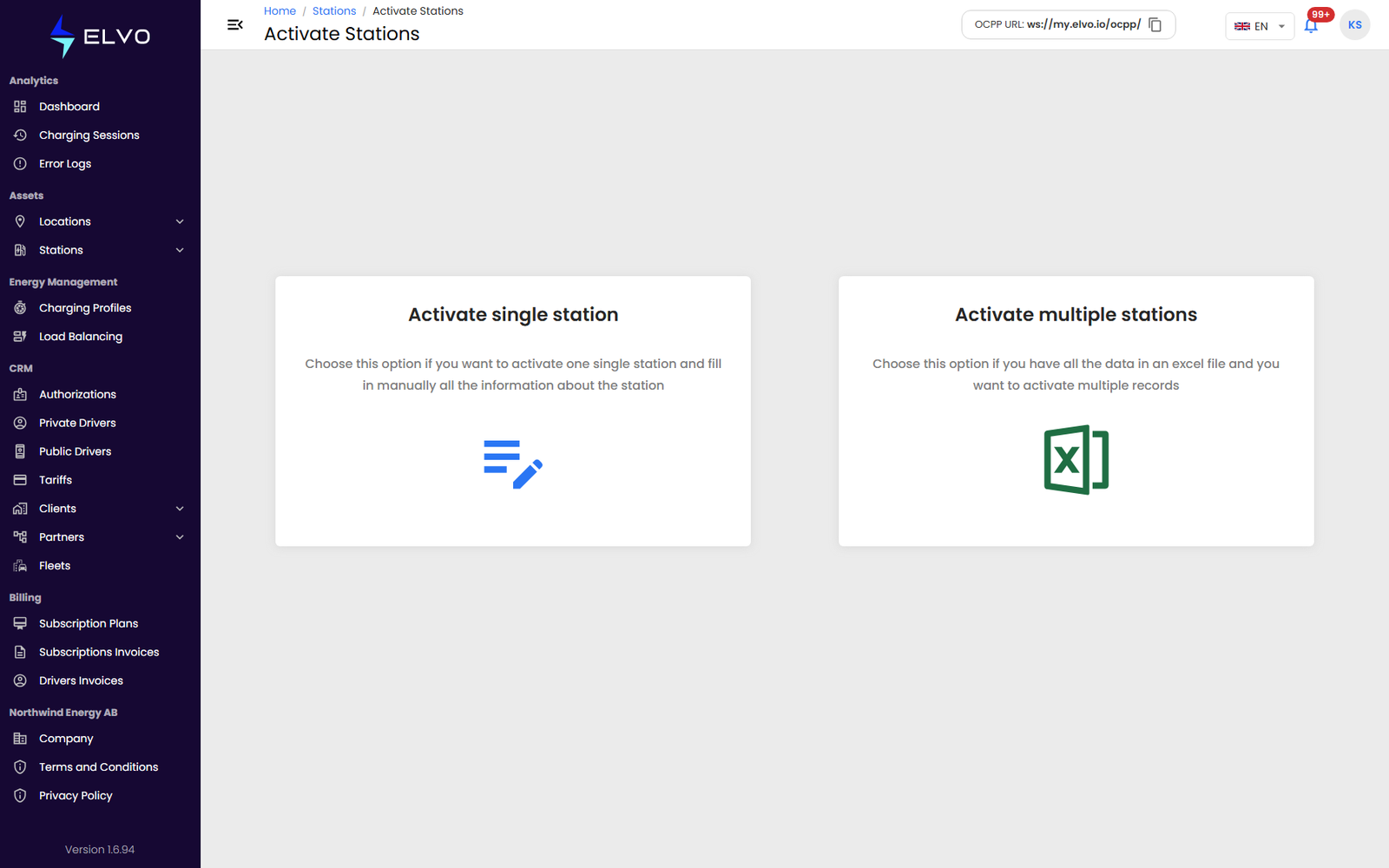Open Charging Profiles menu item
This screenshot has height=868, width=1389.
click(x=100, y=308)
